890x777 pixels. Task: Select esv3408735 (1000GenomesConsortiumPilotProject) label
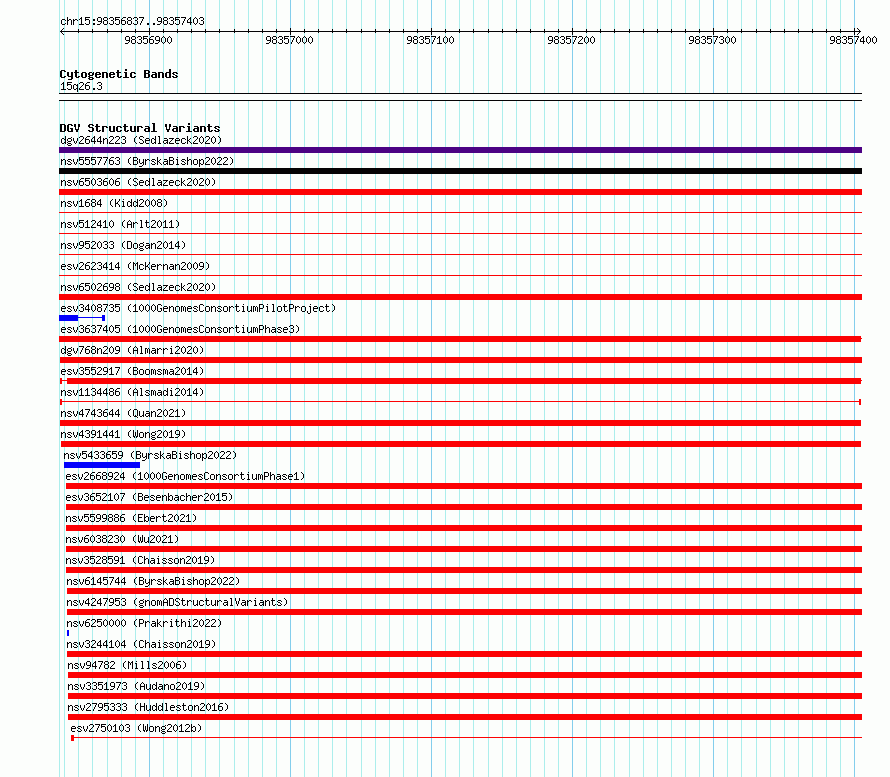(198, 308)
